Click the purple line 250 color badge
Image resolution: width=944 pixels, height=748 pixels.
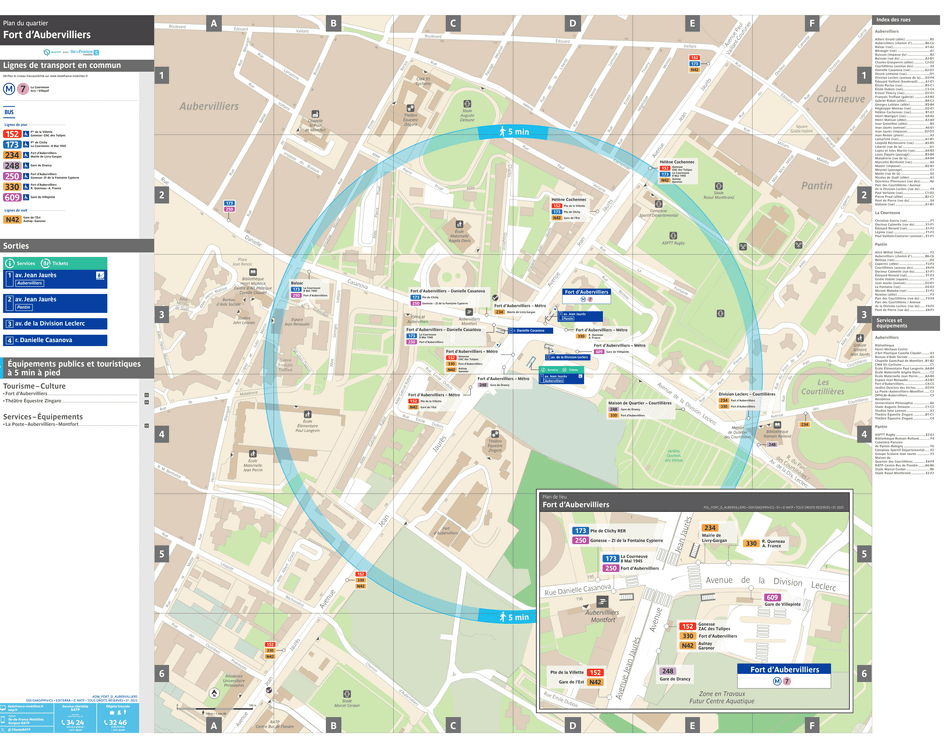pos(12,176)
